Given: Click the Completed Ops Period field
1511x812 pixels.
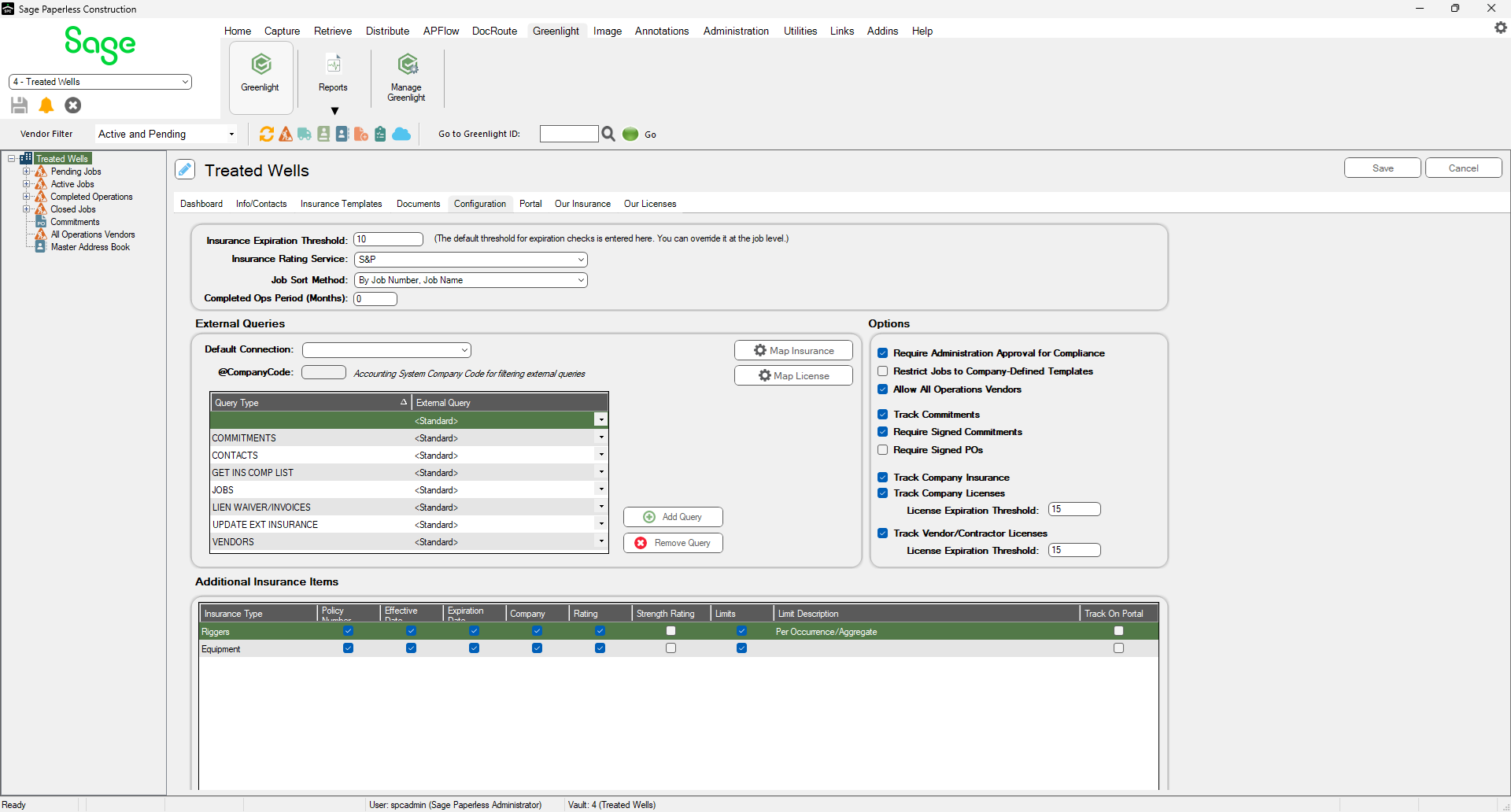Looking at the screenshot, I should pos(375,299).
